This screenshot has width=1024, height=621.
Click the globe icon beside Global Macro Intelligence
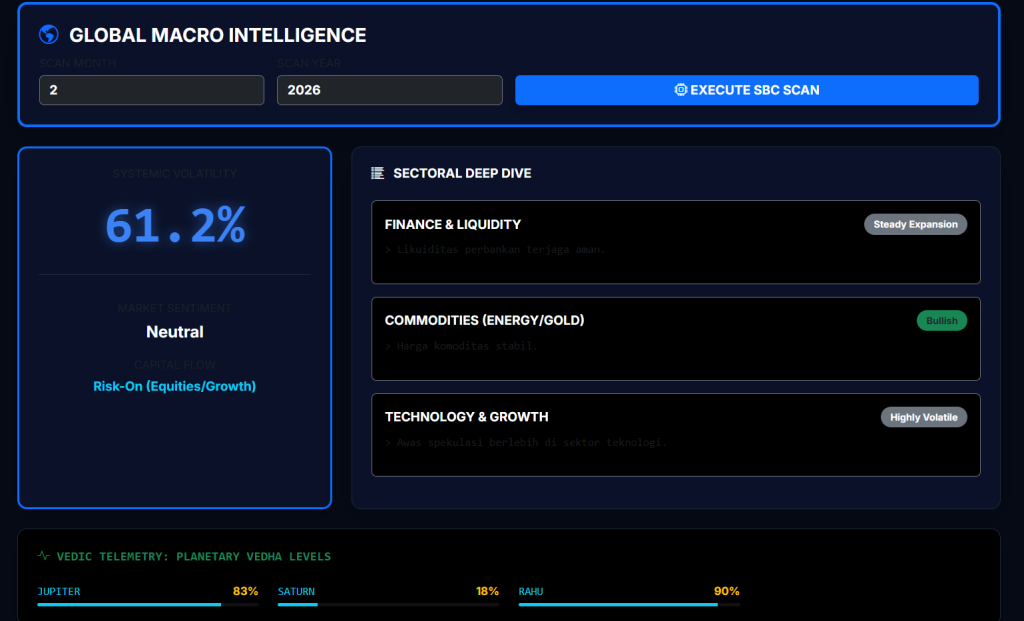pyautogui.click(x=48, y=35)
